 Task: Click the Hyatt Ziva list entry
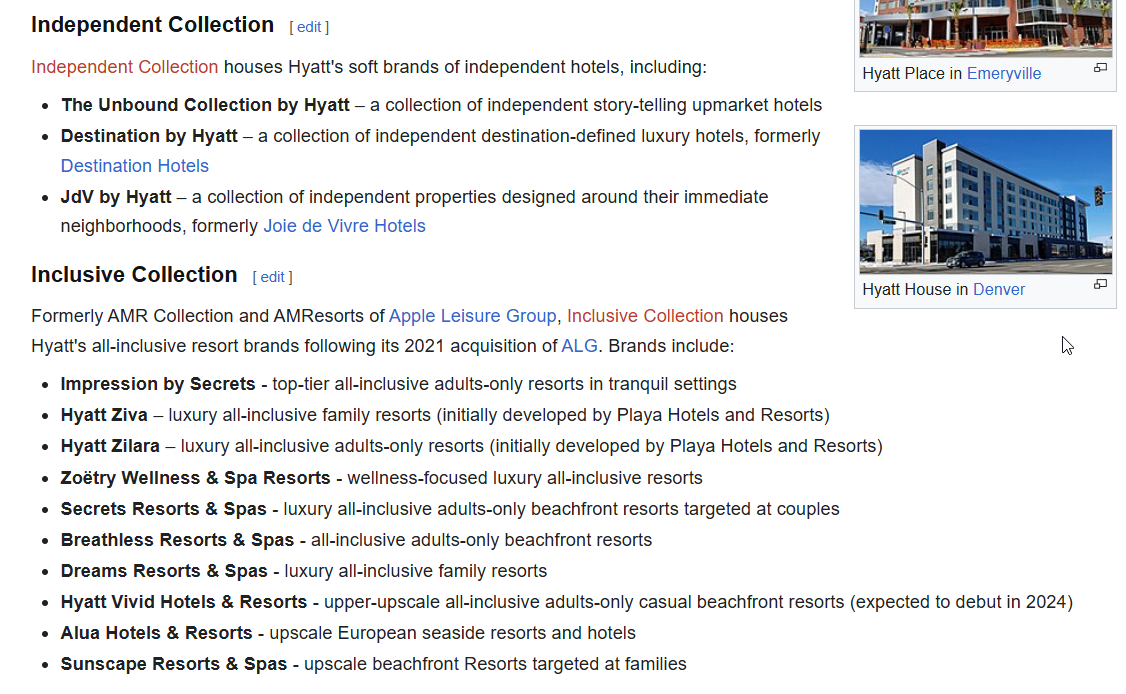445,415
